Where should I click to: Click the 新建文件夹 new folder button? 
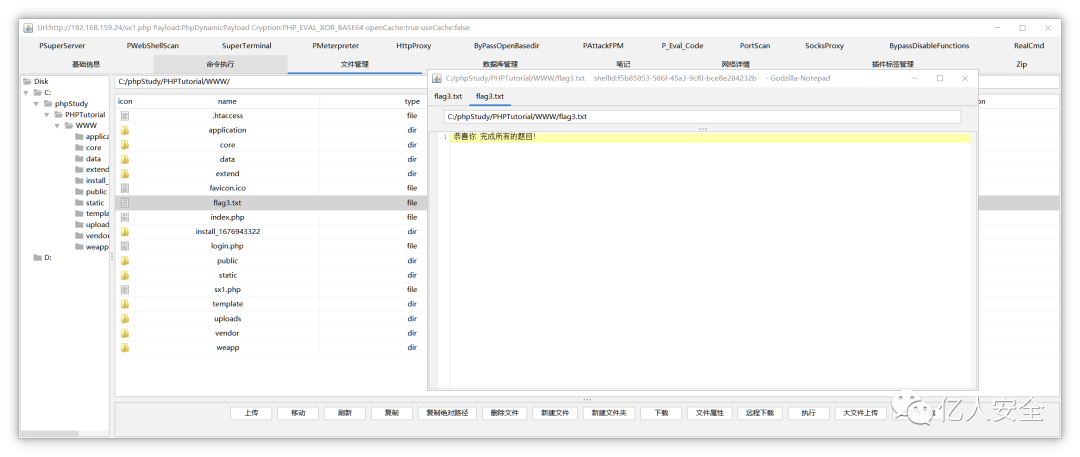click(x=608, y=413)
